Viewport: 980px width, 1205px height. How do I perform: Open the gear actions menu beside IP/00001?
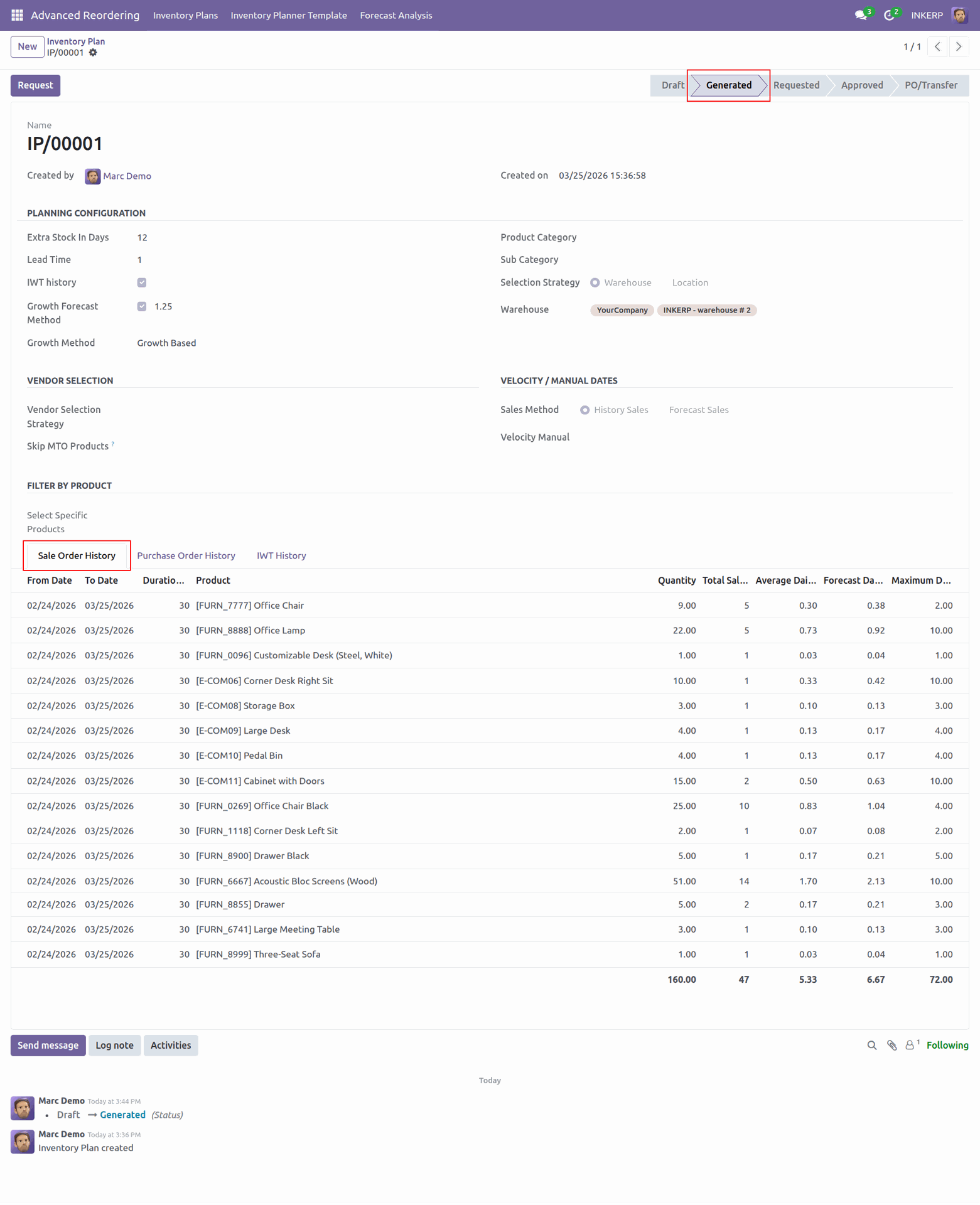[x=93, y=53]
